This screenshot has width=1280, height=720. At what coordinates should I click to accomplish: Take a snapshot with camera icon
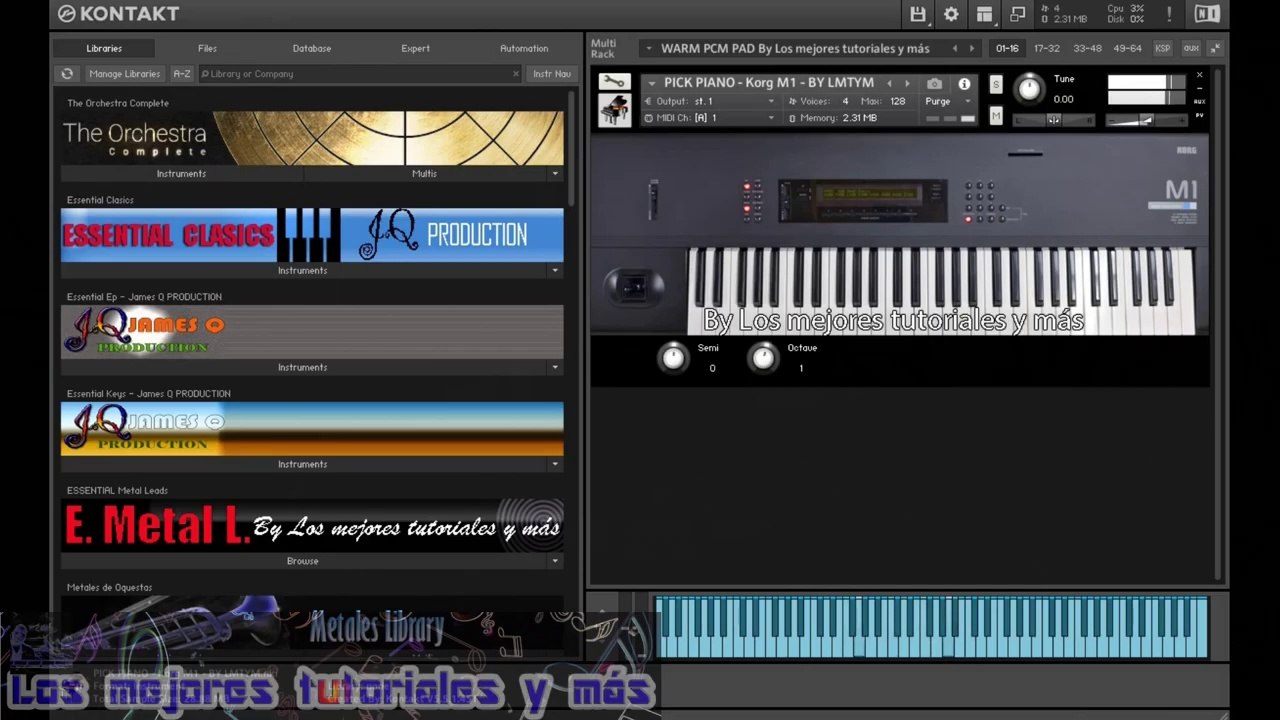tap(934, 84)
